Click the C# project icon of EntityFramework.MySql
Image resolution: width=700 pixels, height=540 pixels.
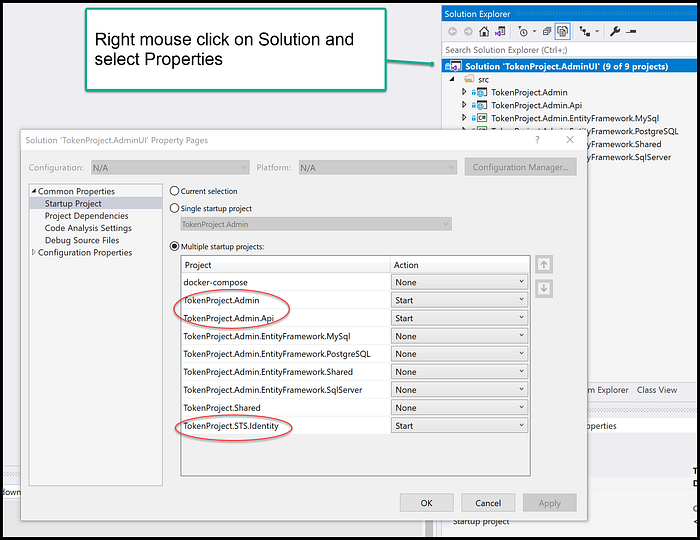point(482,118)
